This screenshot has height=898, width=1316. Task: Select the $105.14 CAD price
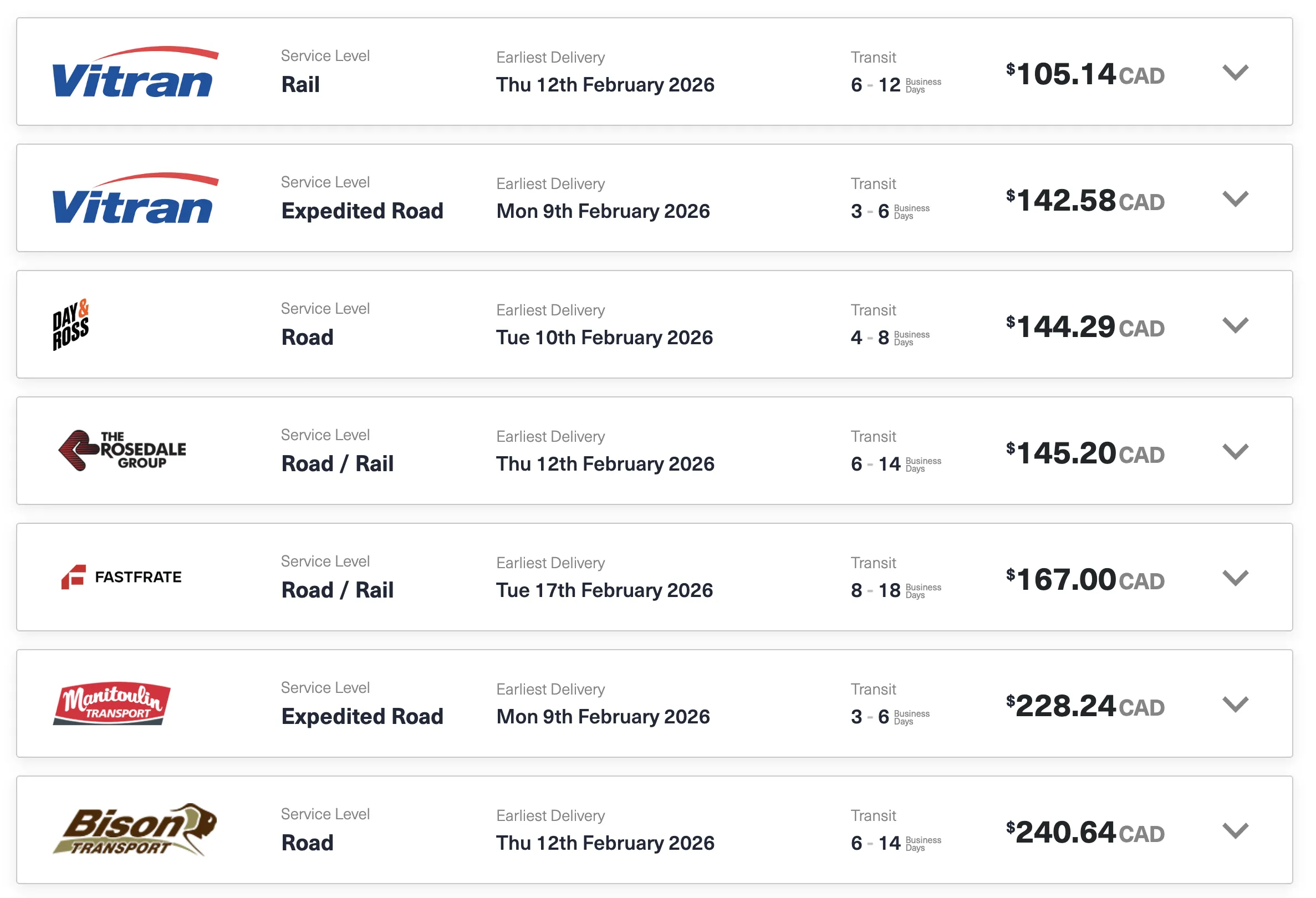[1085, 74]
